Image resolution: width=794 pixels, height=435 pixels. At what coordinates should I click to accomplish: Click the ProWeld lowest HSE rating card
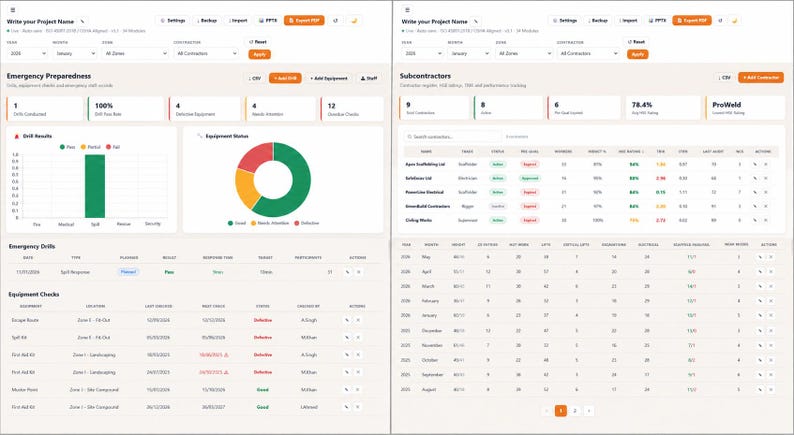(745, 108)
